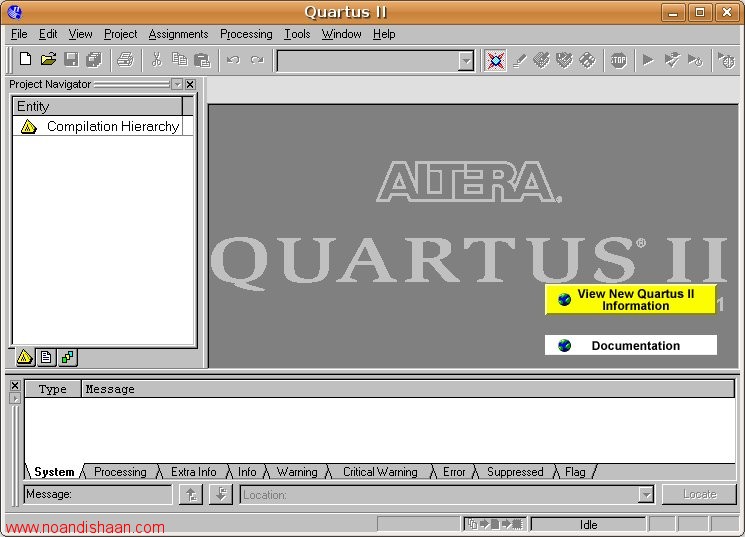
Task: Click the Copy icon
Action: [x=180, y=60]
